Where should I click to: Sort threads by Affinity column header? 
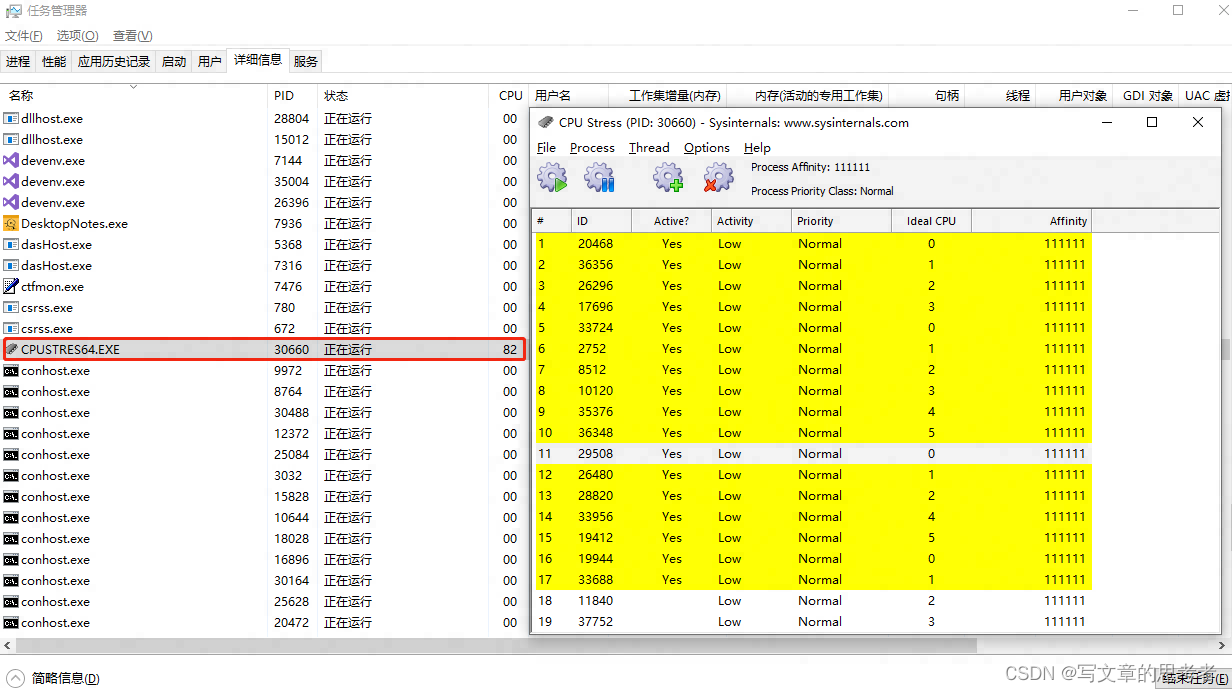1031,221
